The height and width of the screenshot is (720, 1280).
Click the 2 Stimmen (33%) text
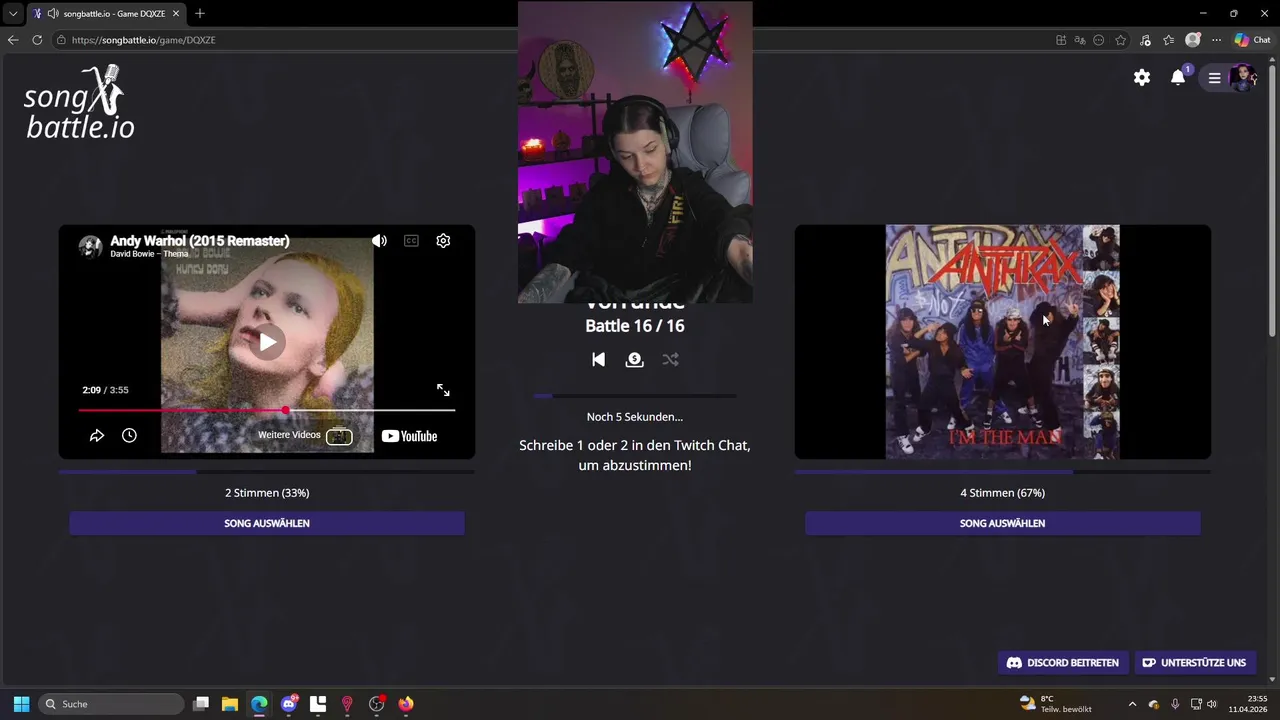[x=267, y=493]
